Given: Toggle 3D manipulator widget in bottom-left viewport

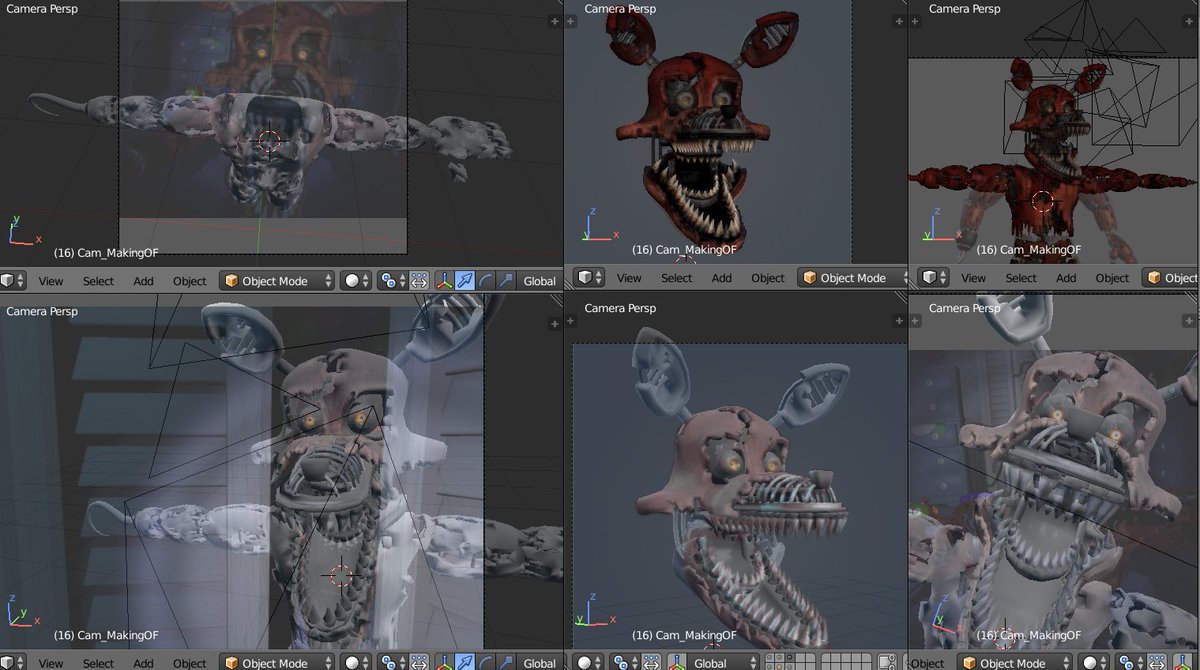Looking at the screenshot, I should 443,663.
